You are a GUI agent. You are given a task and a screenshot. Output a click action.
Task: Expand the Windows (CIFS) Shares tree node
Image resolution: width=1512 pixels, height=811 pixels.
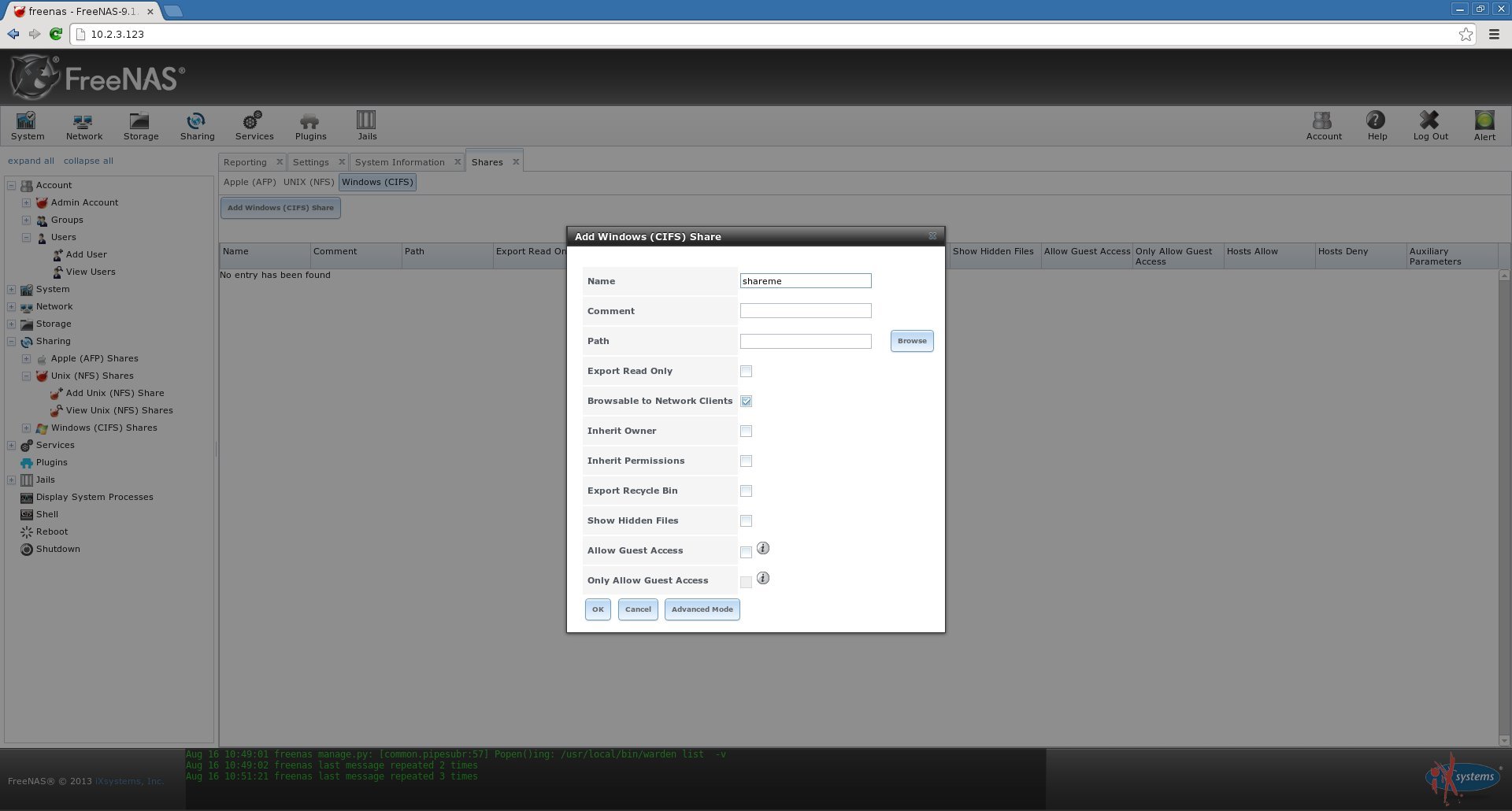point(26,428)
